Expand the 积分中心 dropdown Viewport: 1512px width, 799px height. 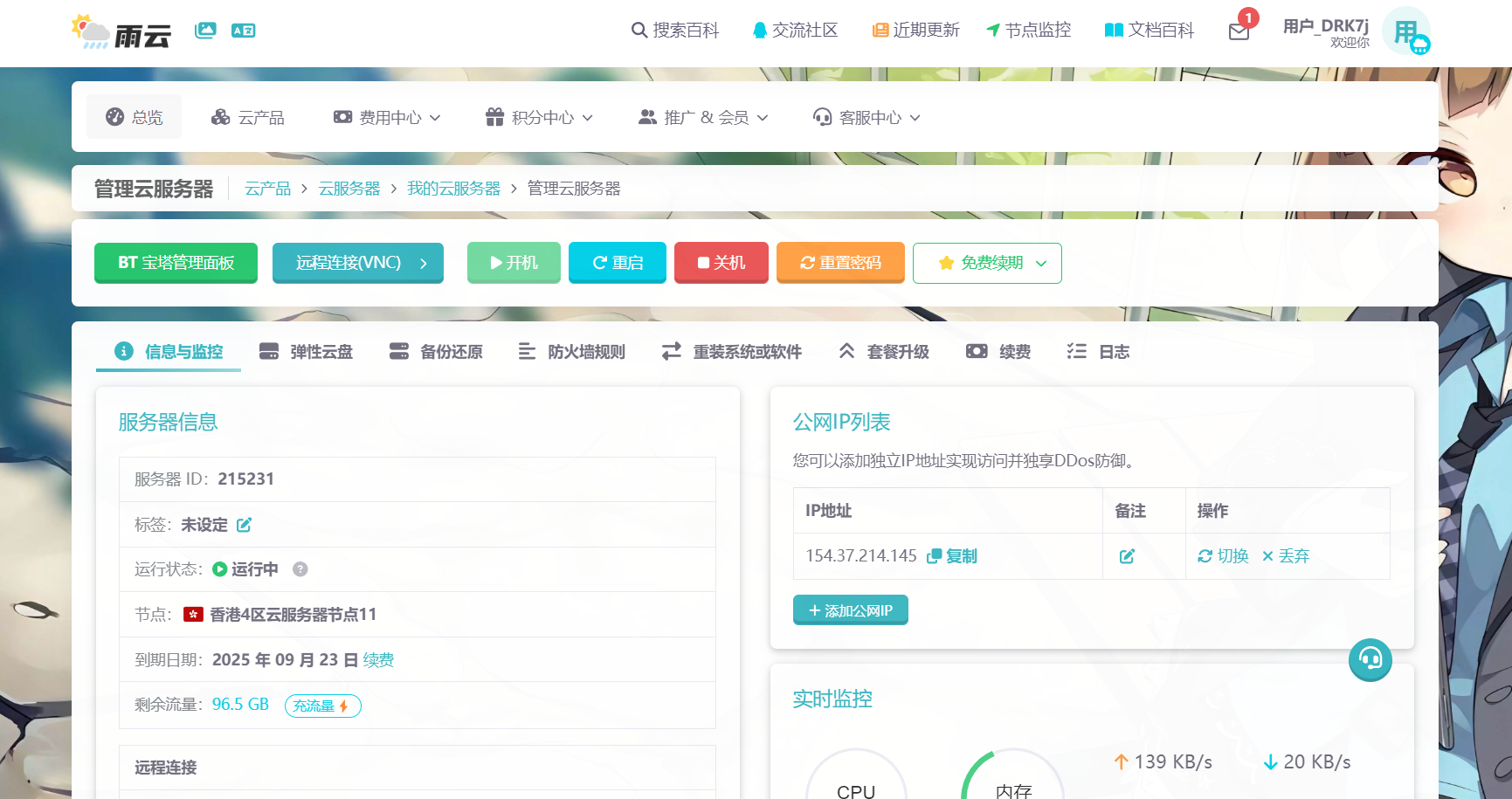pyautogui.click(x=539, y=117)
